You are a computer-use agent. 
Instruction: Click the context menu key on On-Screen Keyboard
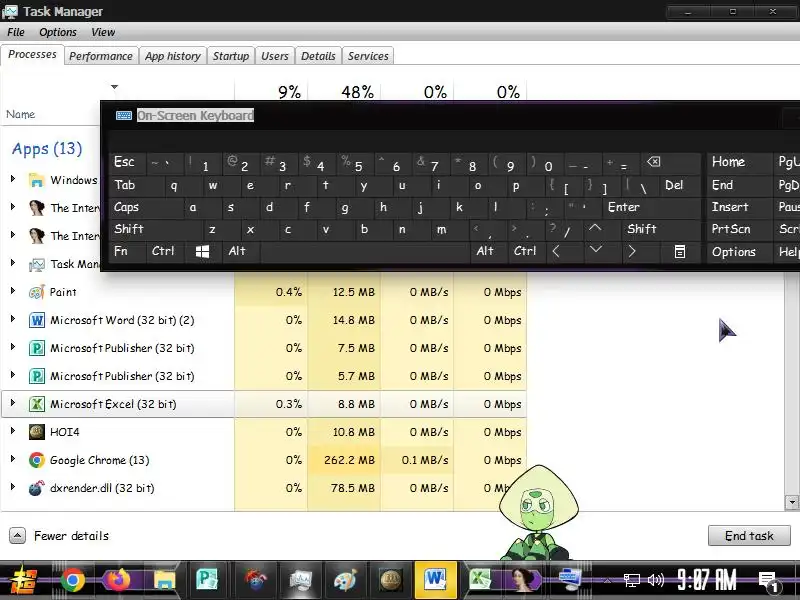[680, 252]
